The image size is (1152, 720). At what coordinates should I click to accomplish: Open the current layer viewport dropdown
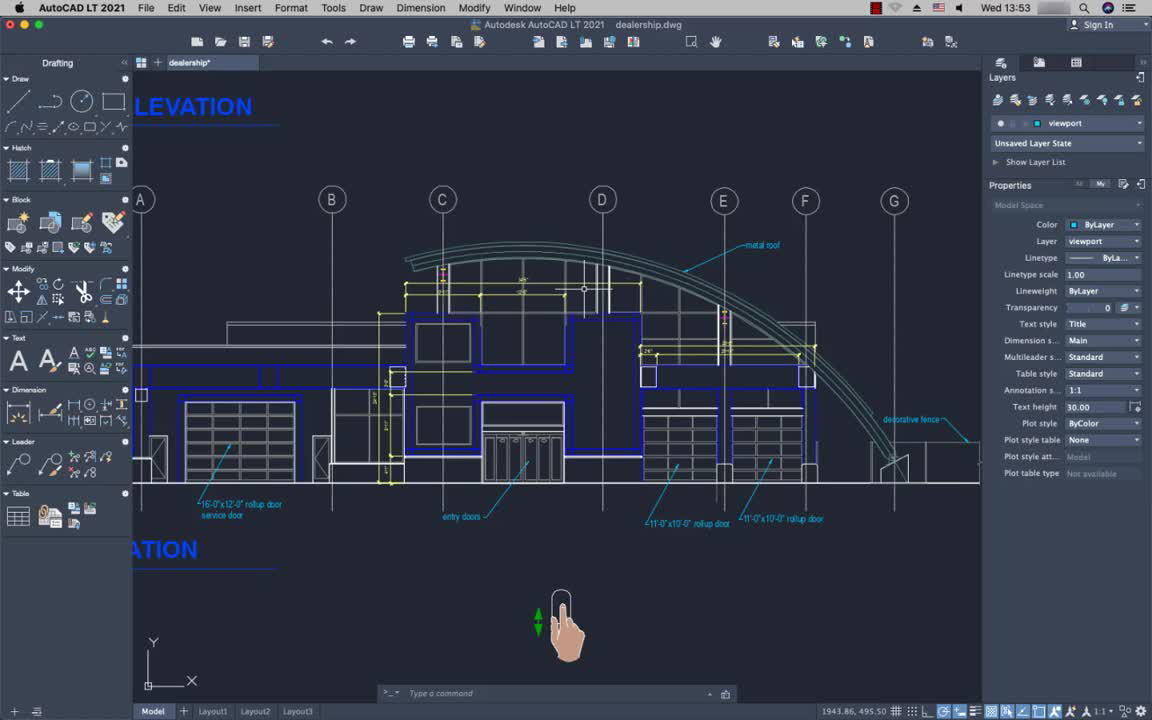[x=1068, y=123]
